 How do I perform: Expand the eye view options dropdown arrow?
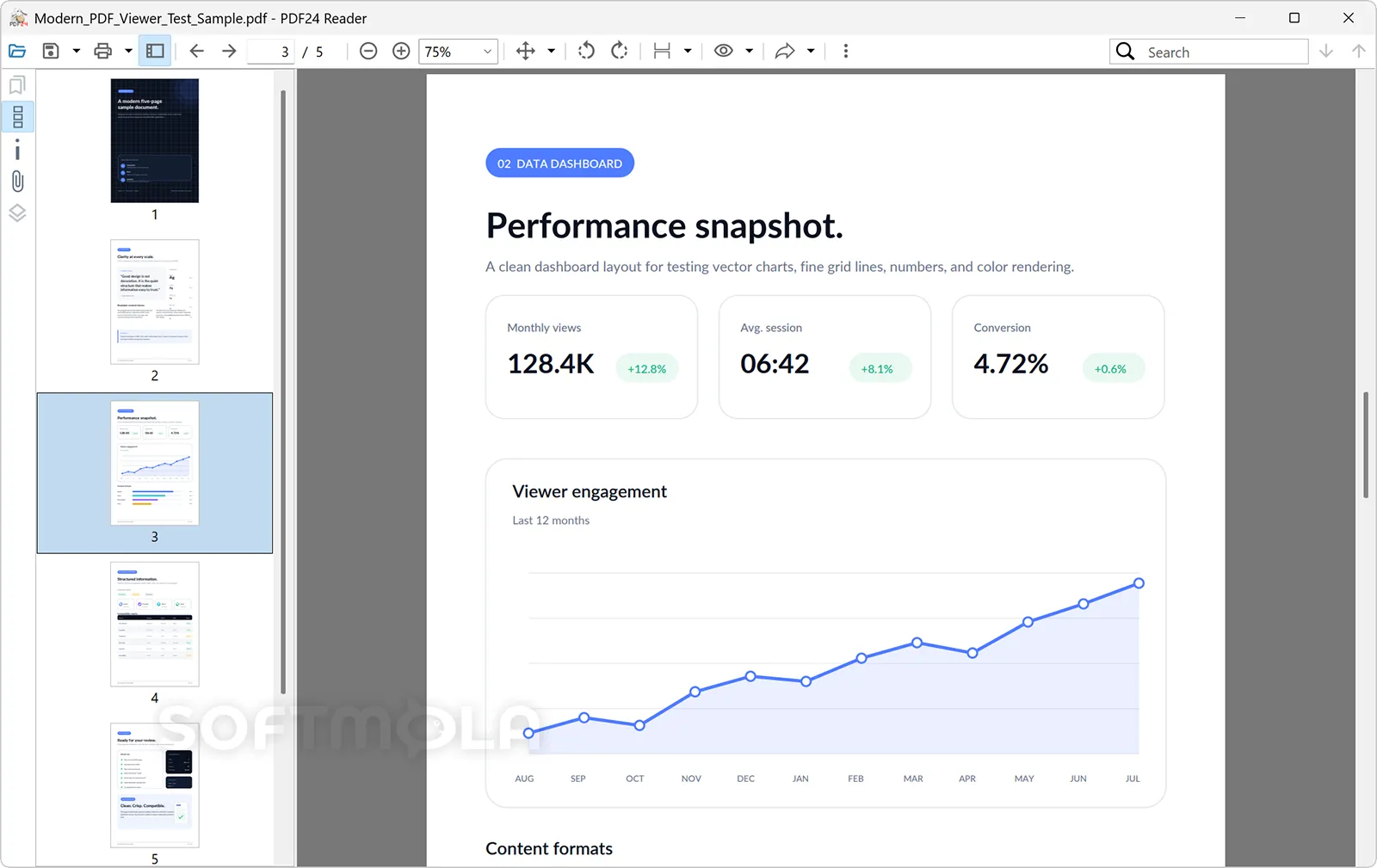point(750,52)
